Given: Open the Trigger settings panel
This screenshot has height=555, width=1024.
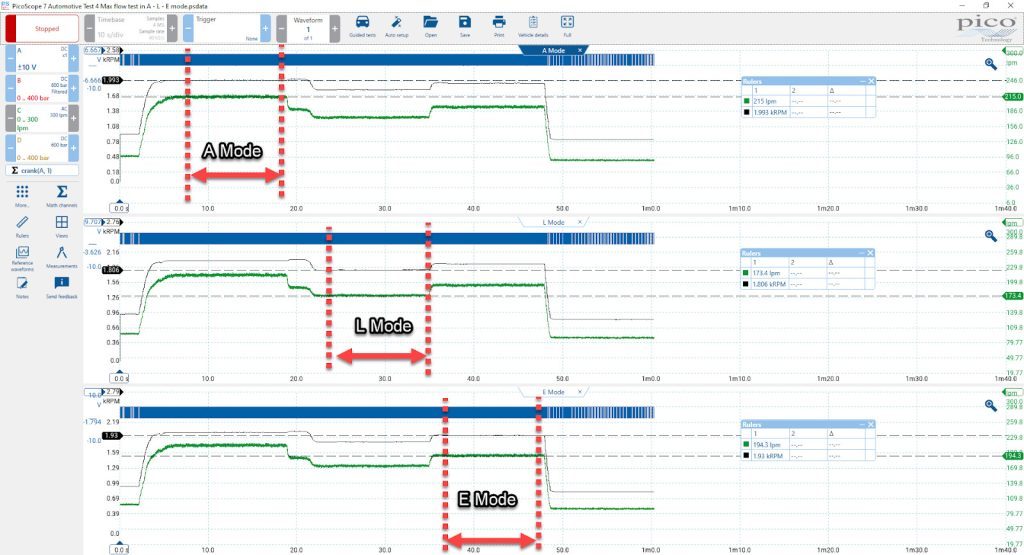Looking at the screenshot, I should point(227,29).
